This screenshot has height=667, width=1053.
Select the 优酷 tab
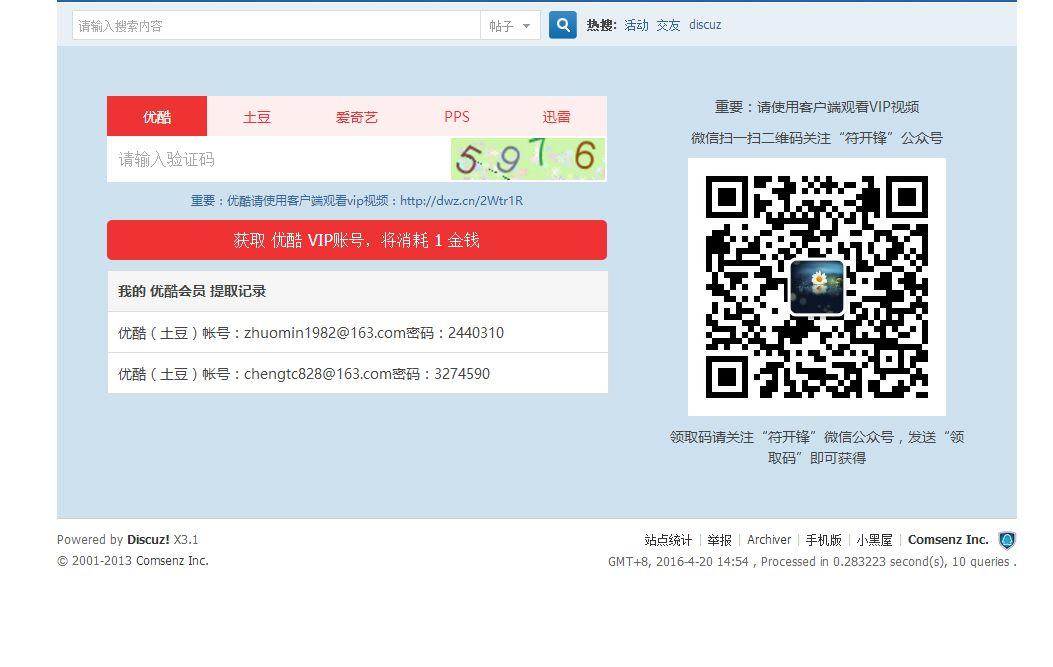(x=157, y=116)
